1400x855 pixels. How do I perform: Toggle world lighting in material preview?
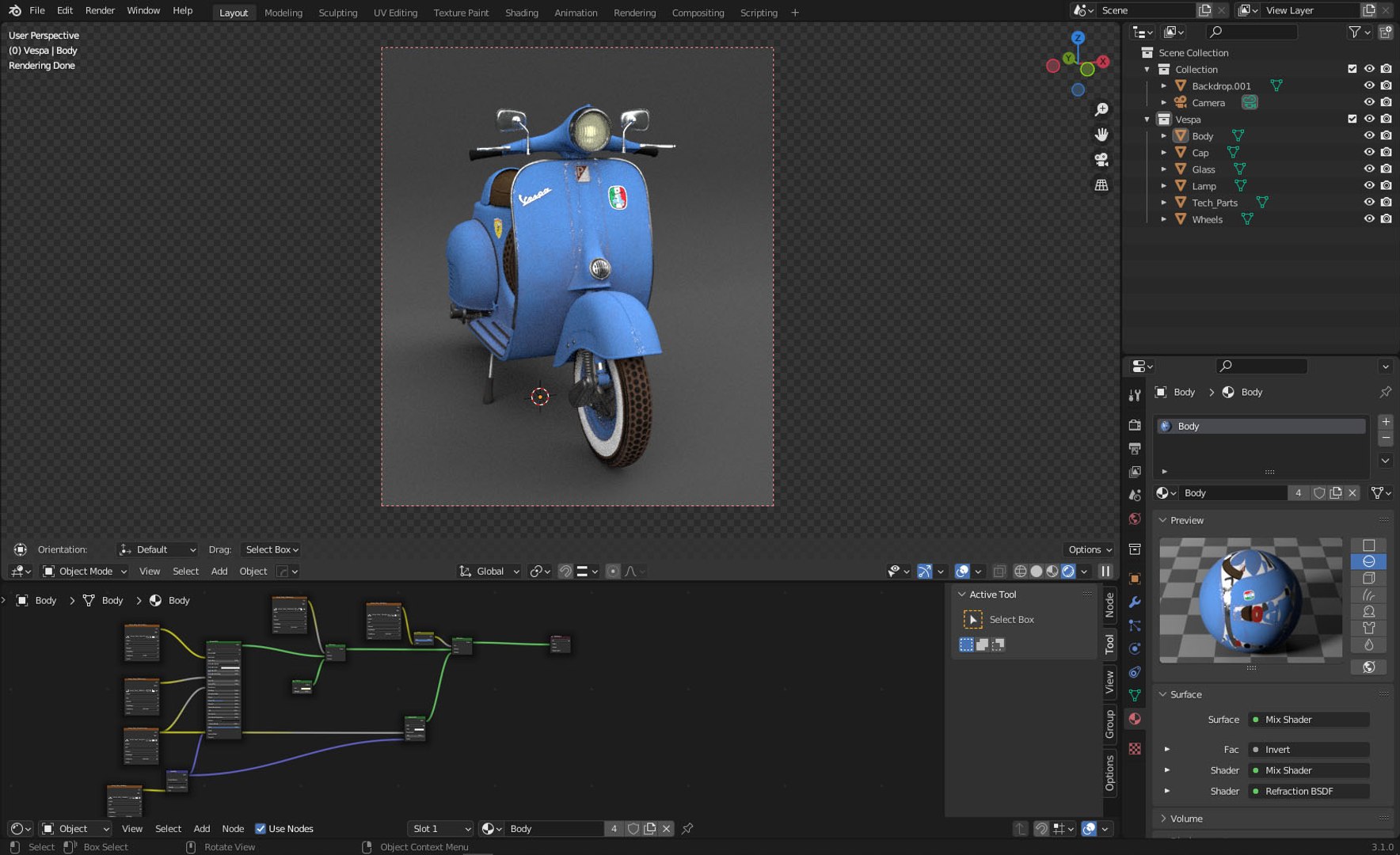[x=1368, y=667]
